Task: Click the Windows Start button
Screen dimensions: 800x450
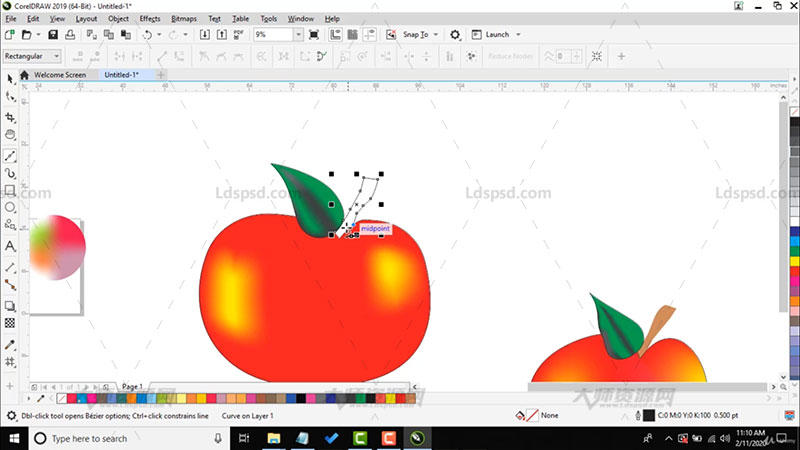Action: click(x=14, y=438)
